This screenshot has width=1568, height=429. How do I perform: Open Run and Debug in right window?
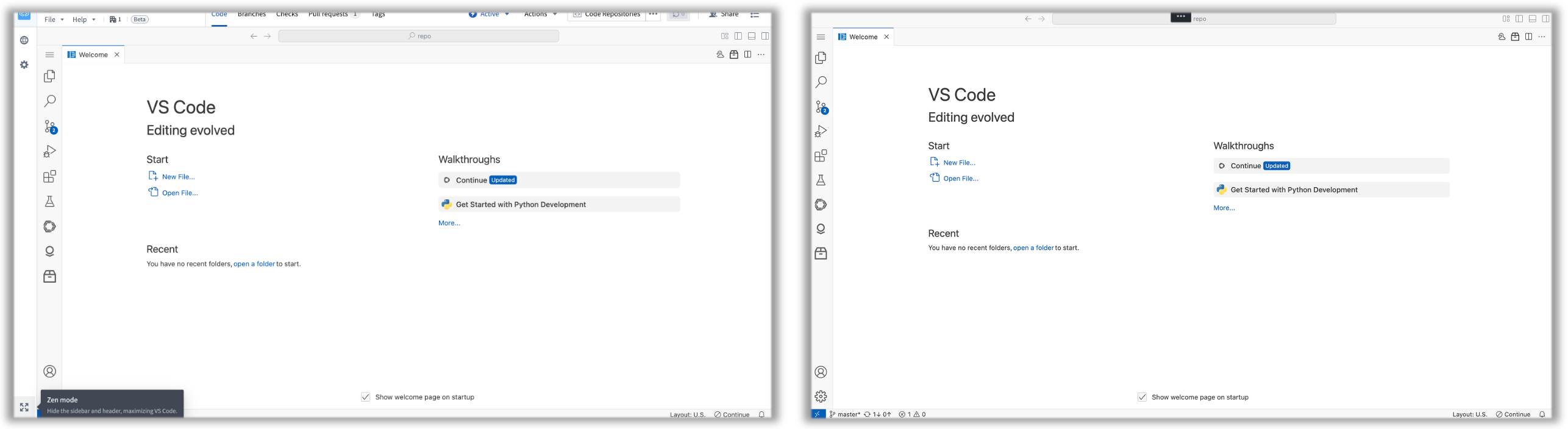tap(821, 131)
